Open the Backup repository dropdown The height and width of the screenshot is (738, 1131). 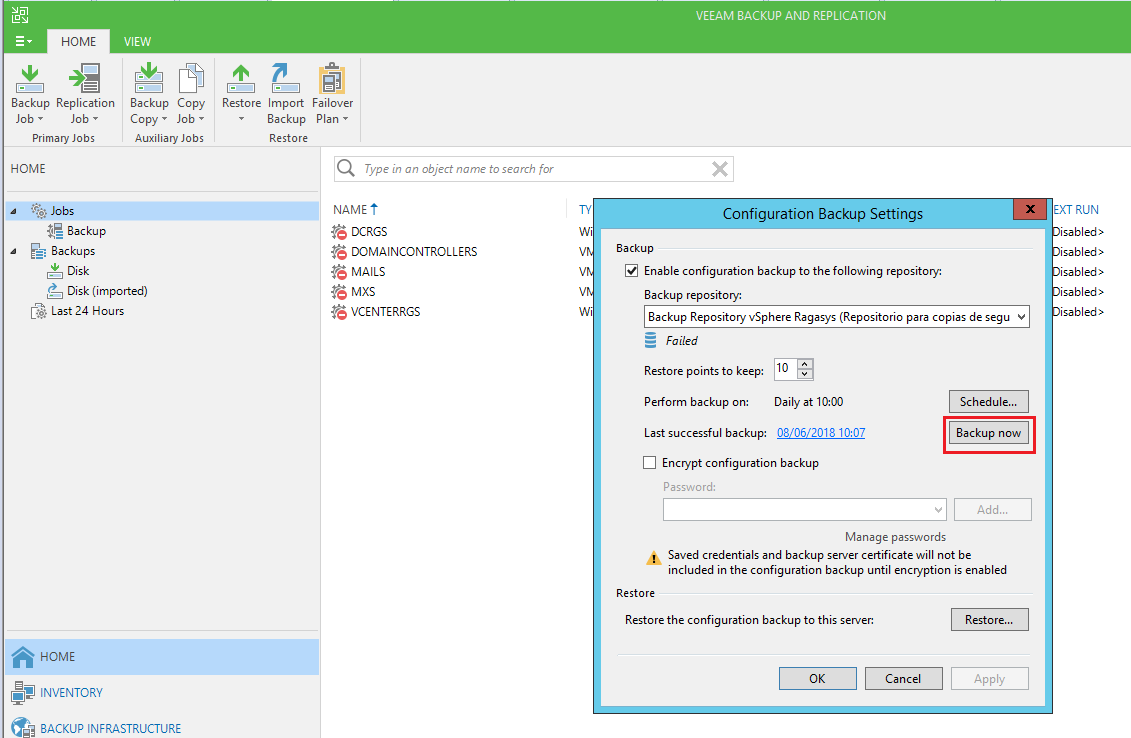click(x=1021, y=316)
